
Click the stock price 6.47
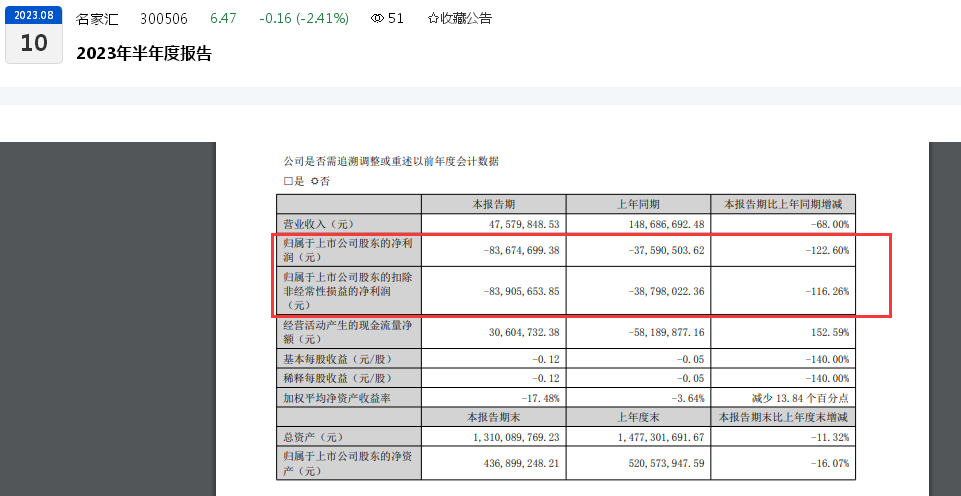point(223,18)
